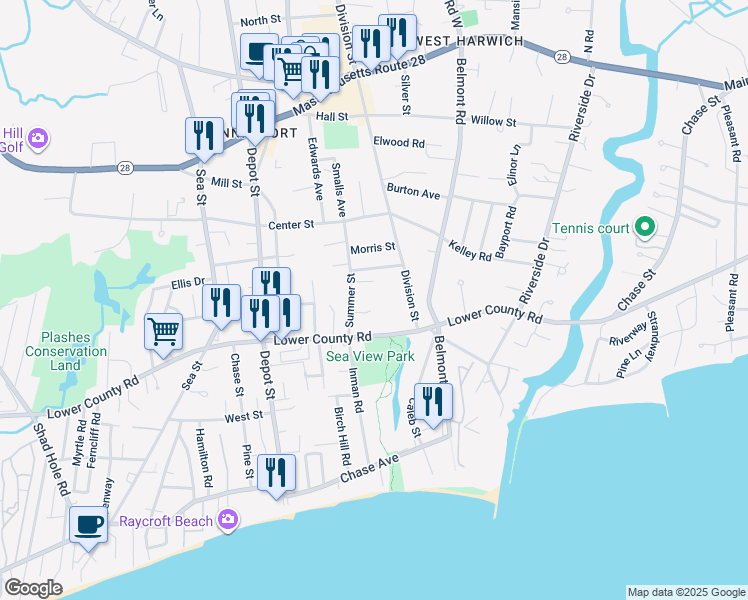Select the Silver St label

[x=405, y=94]
